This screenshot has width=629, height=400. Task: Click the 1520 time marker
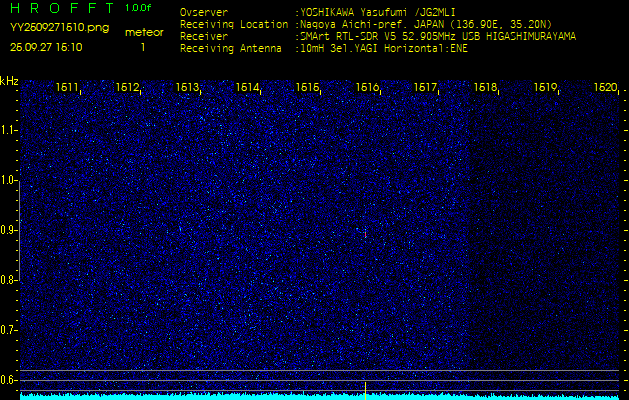coord(605,88)
